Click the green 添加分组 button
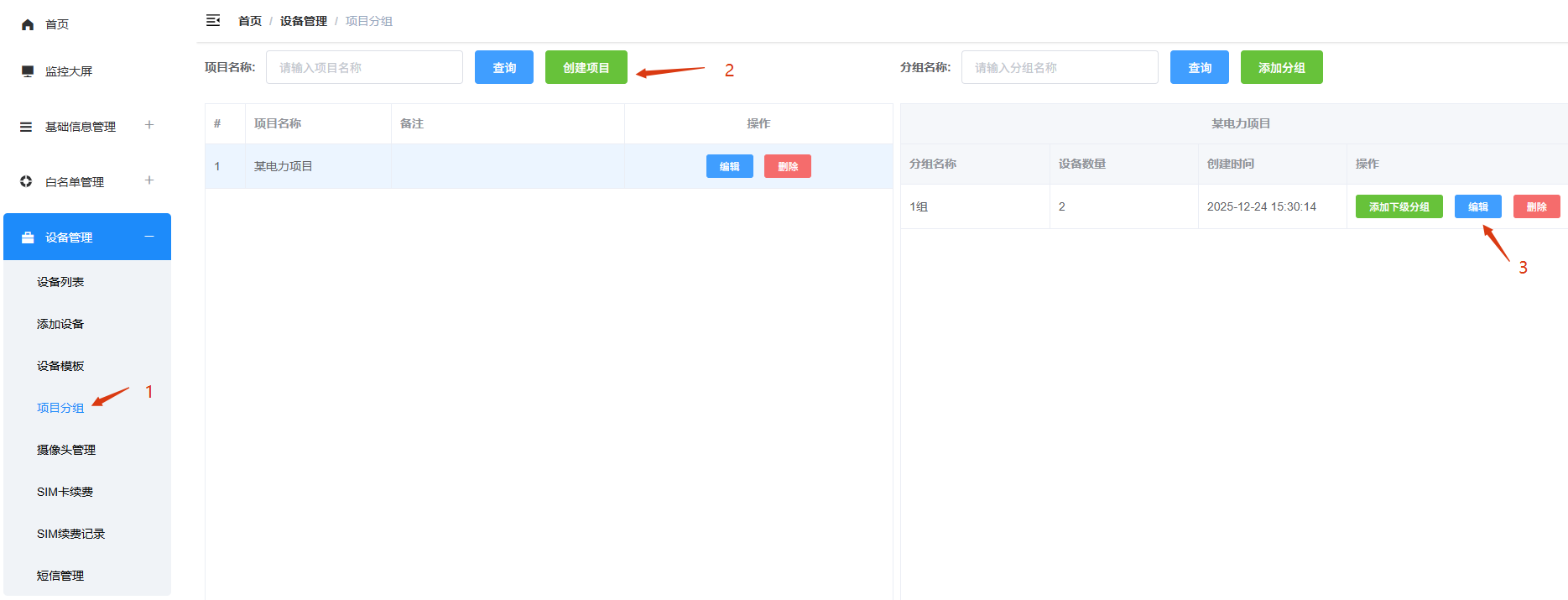This screenshot has height=600, width=1568. pyautogui.click(x=1282, y=67)
